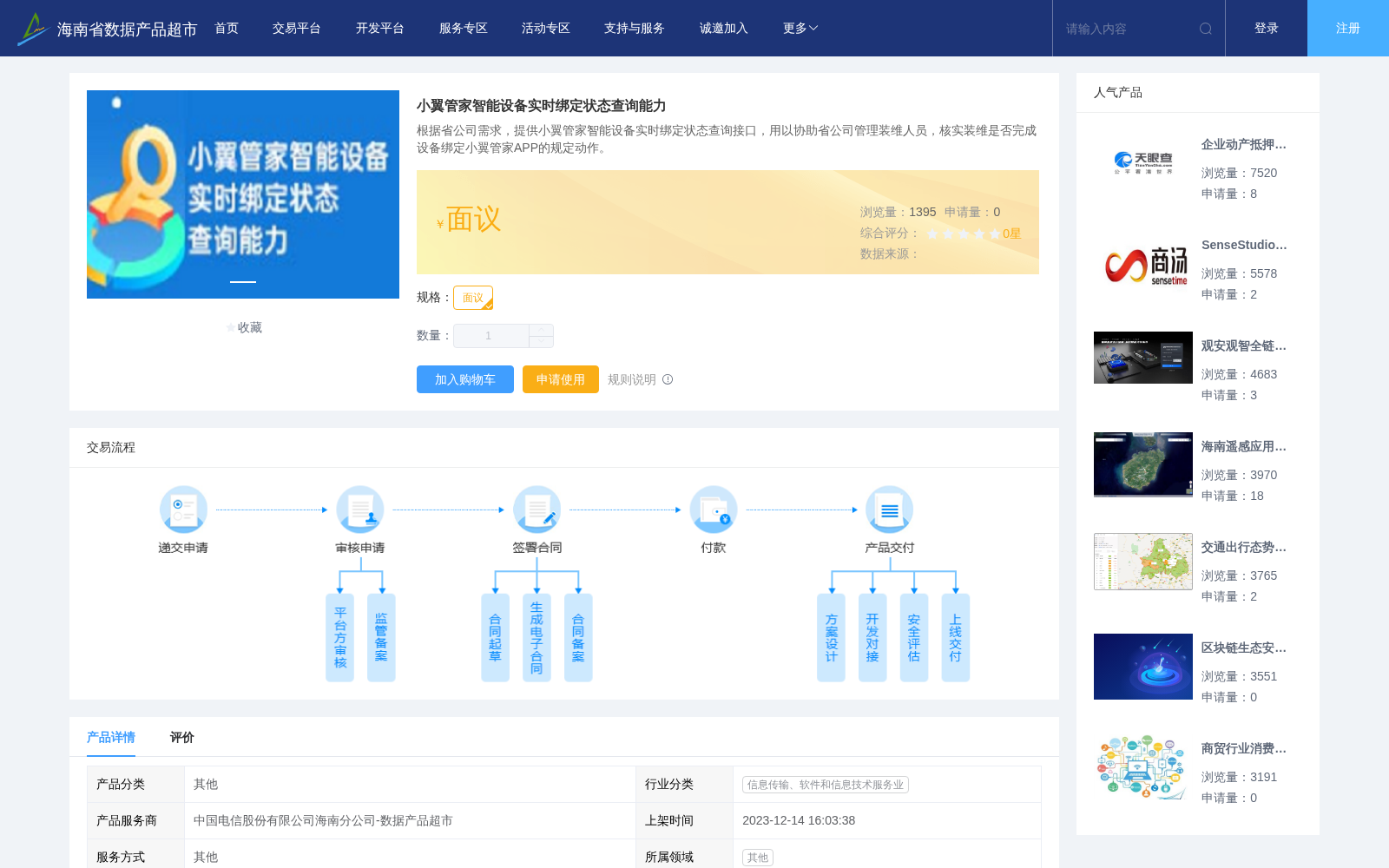Open 交易平台 navigation item
Viewport: 1389px width, 868px height.
click(x=297, y=29)
